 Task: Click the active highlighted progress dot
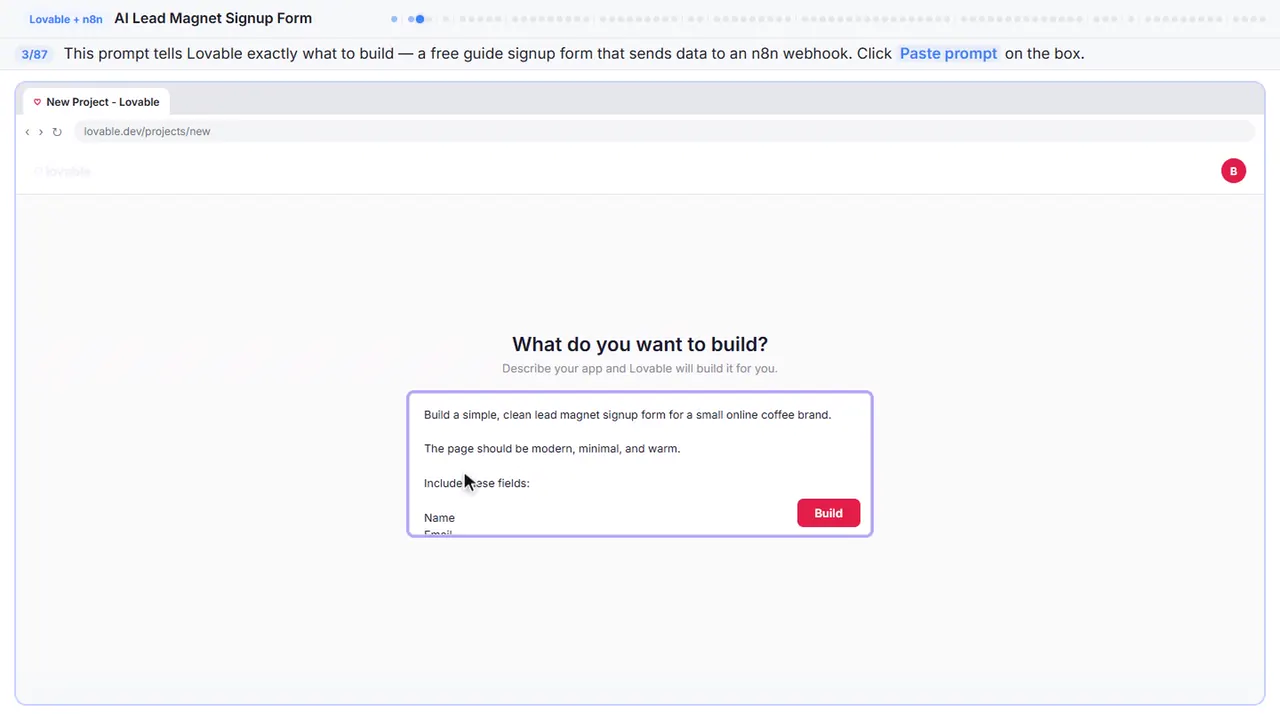[x=419, y=19]
